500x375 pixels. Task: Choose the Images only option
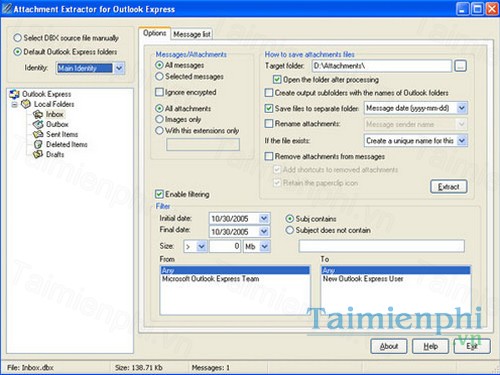click(x=159, y=119)
